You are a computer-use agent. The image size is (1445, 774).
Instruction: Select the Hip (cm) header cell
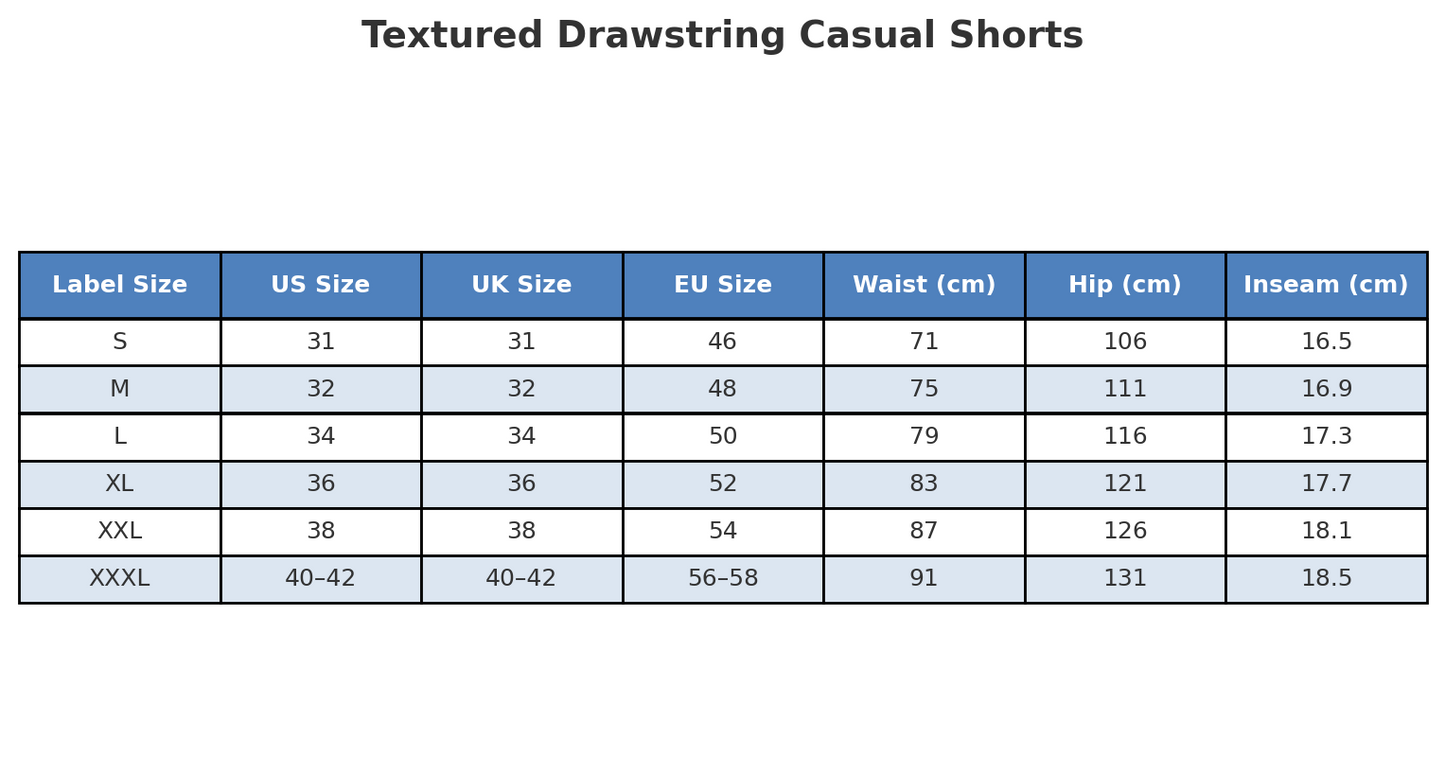coord(1124,285)
